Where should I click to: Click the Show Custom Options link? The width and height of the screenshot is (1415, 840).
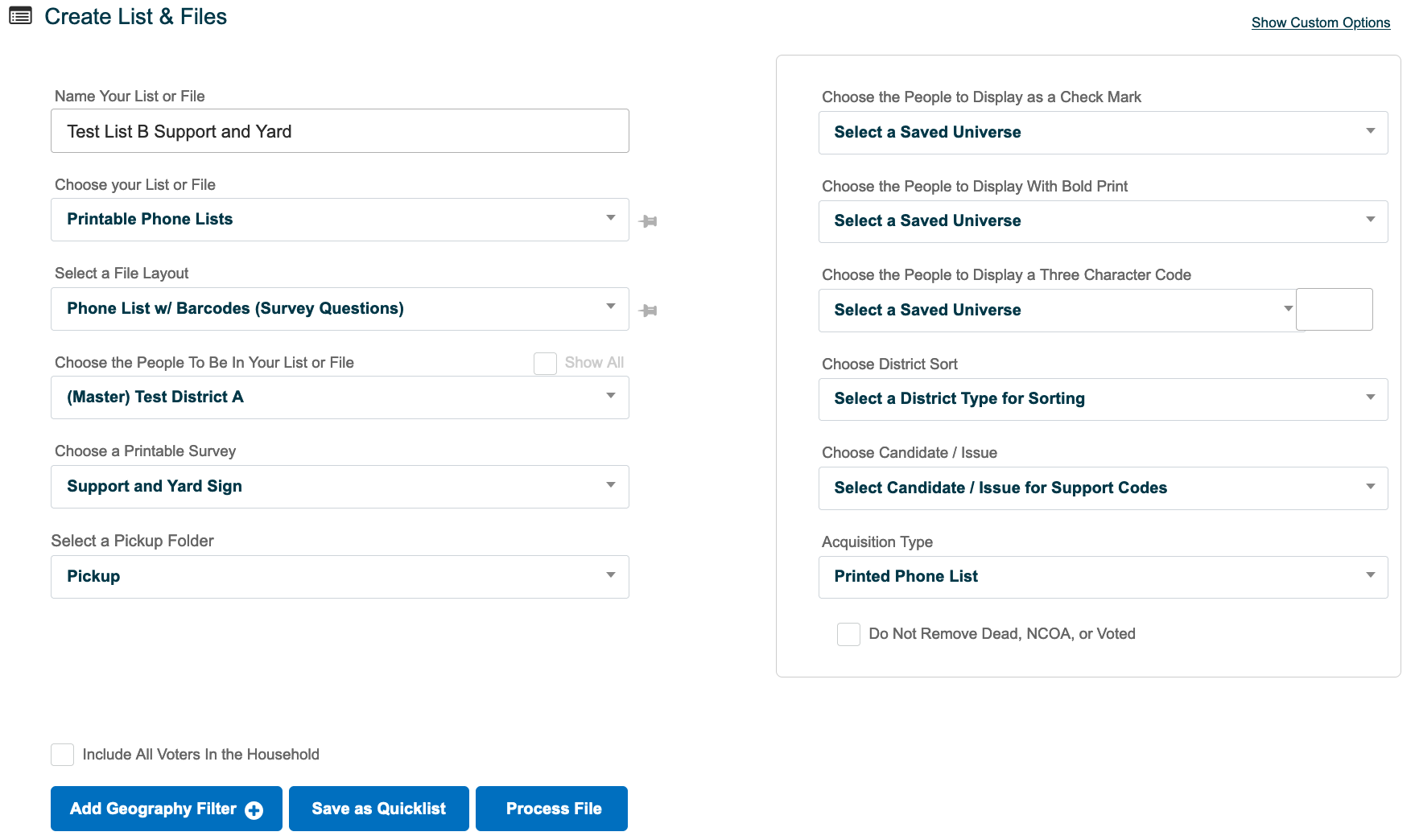point(1320,22)
